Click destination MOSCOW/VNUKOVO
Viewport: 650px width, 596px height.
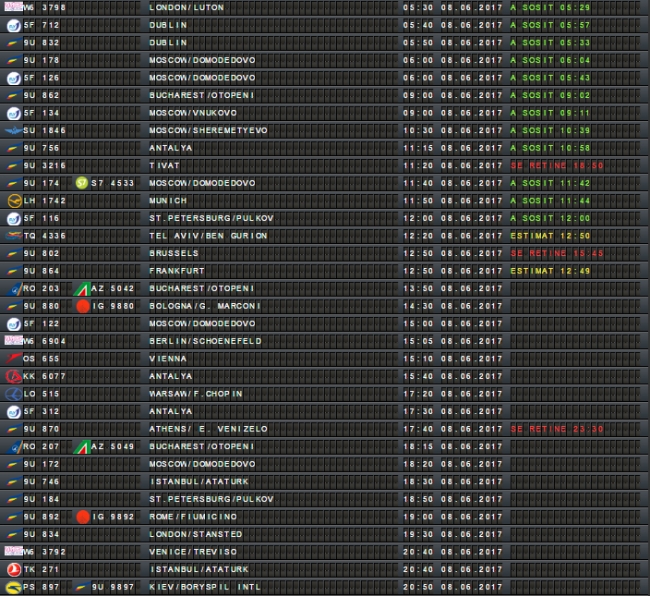(x=193, y=113)
